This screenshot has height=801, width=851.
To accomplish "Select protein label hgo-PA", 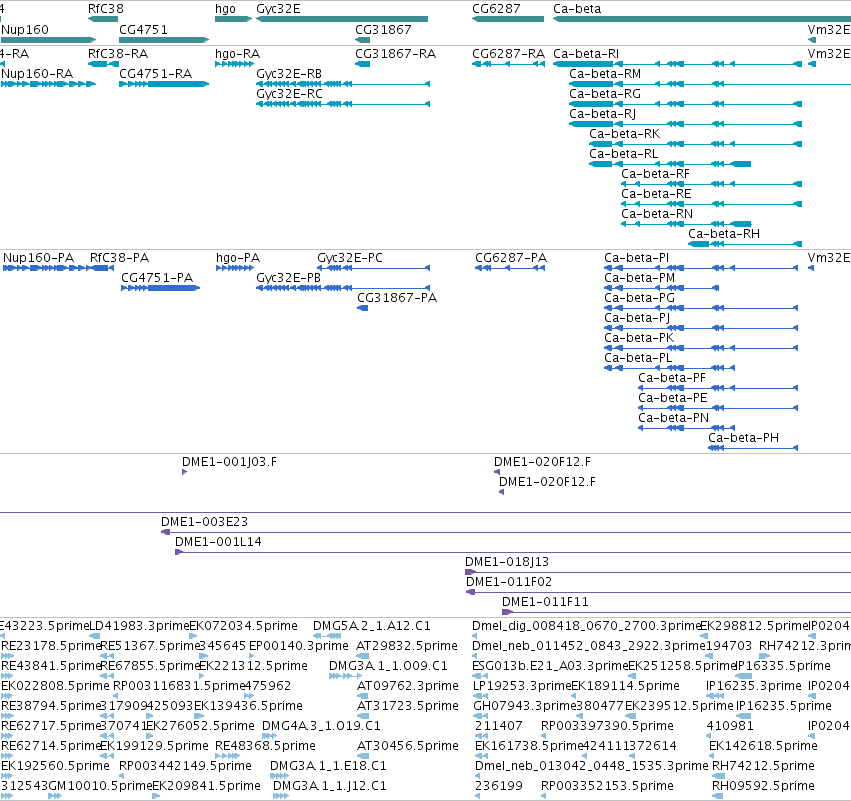I will tap(238, 258).
